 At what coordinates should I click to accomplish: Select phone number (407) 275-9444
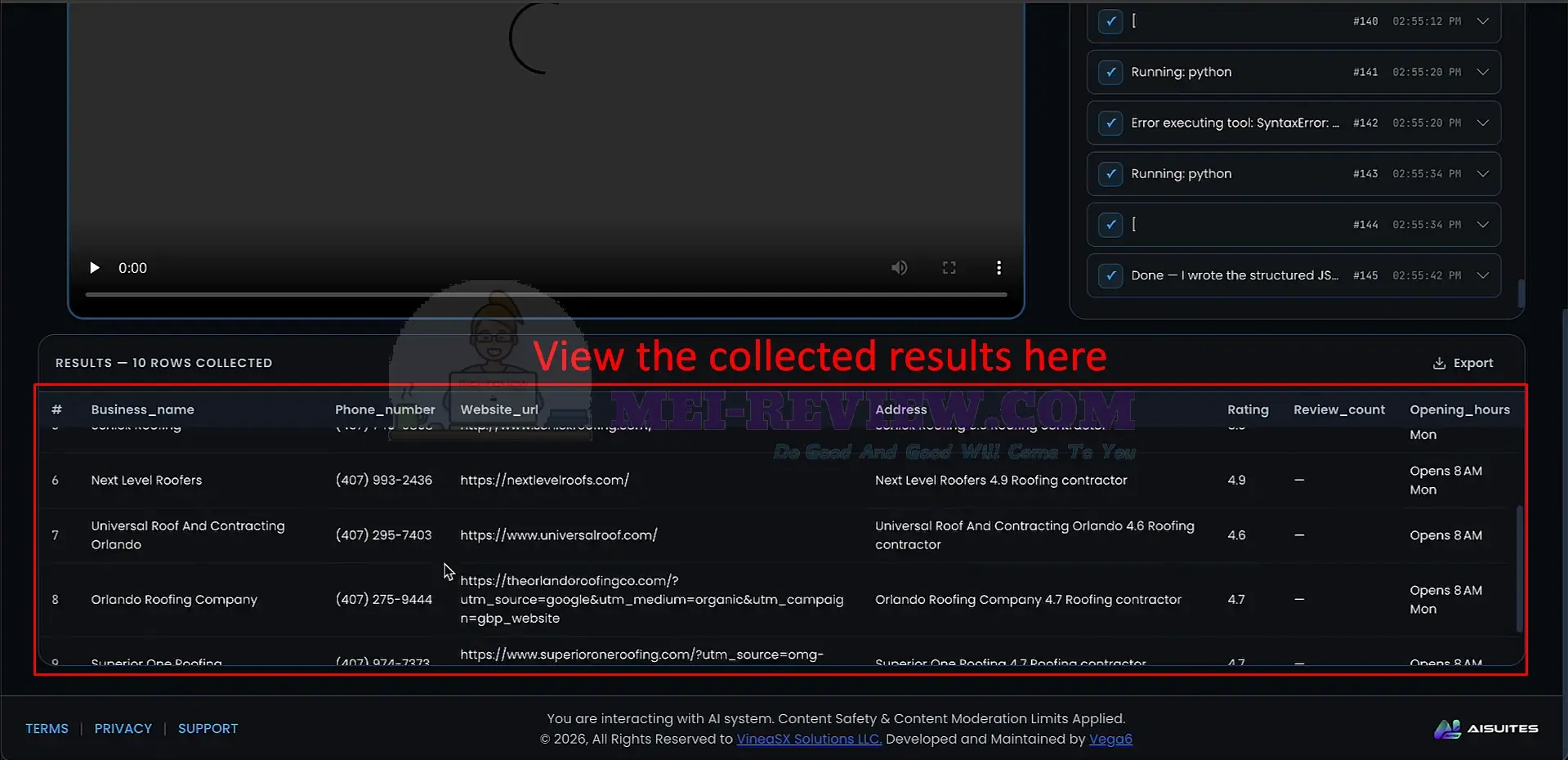pos(383,599)
